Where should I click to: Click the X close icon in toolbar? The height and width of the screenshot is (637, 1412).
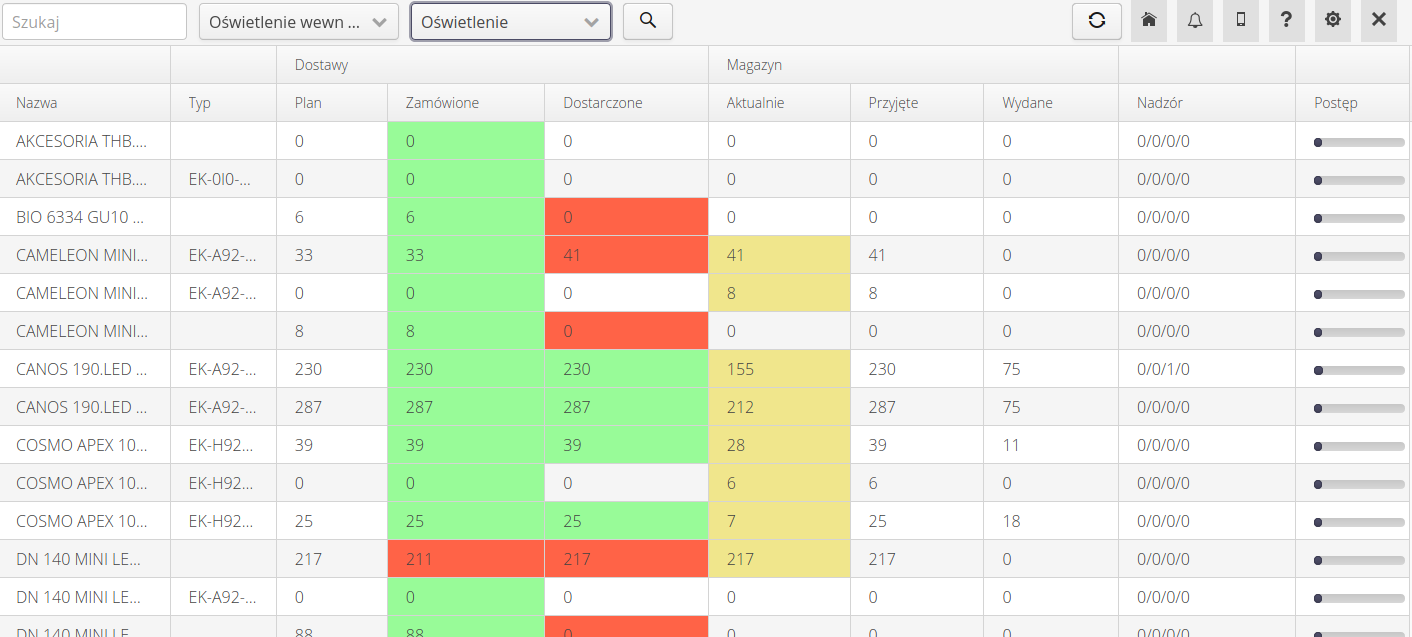pos(1379,21)
